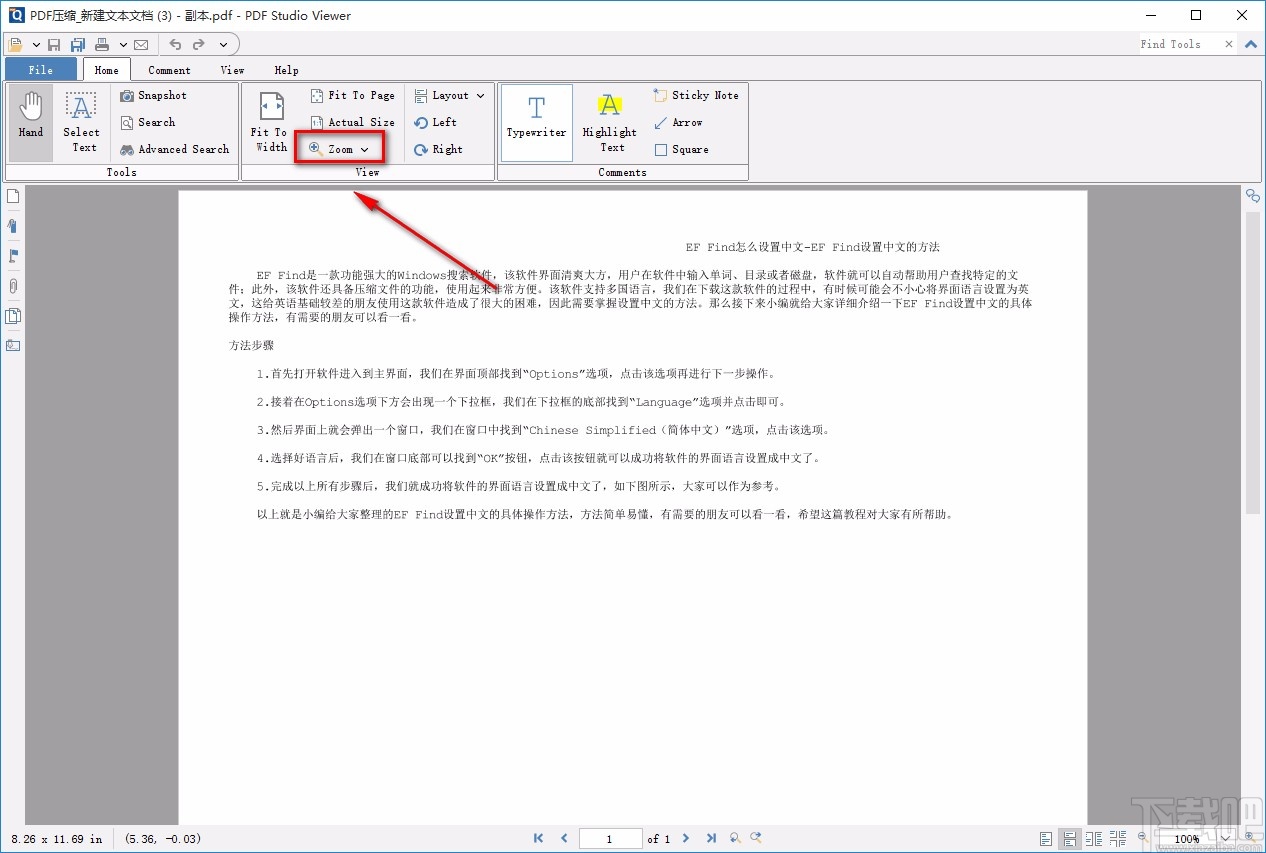Click the Undo arrow icon
This screenshot has width=1266, height=853.
(175, 44)
